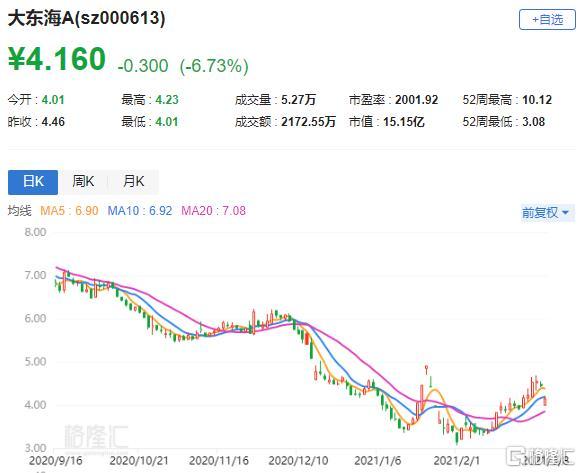The image size is (581, 473).
Task: Click the 市盈率 value 2001.92
Action: click(416, 100)
